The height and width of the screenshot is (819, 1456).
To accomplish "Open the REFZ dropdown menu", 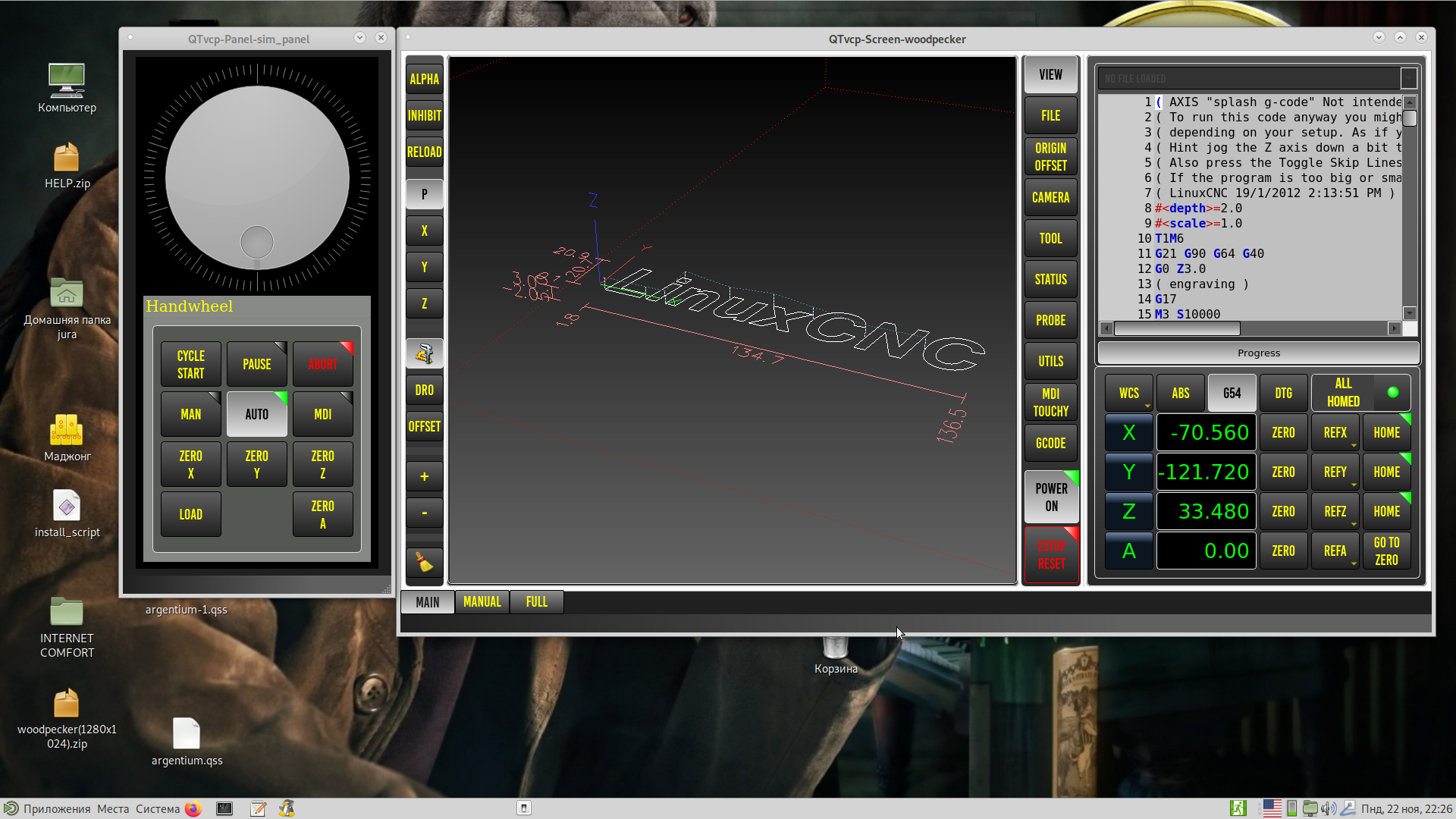I will click(1335, 511).
